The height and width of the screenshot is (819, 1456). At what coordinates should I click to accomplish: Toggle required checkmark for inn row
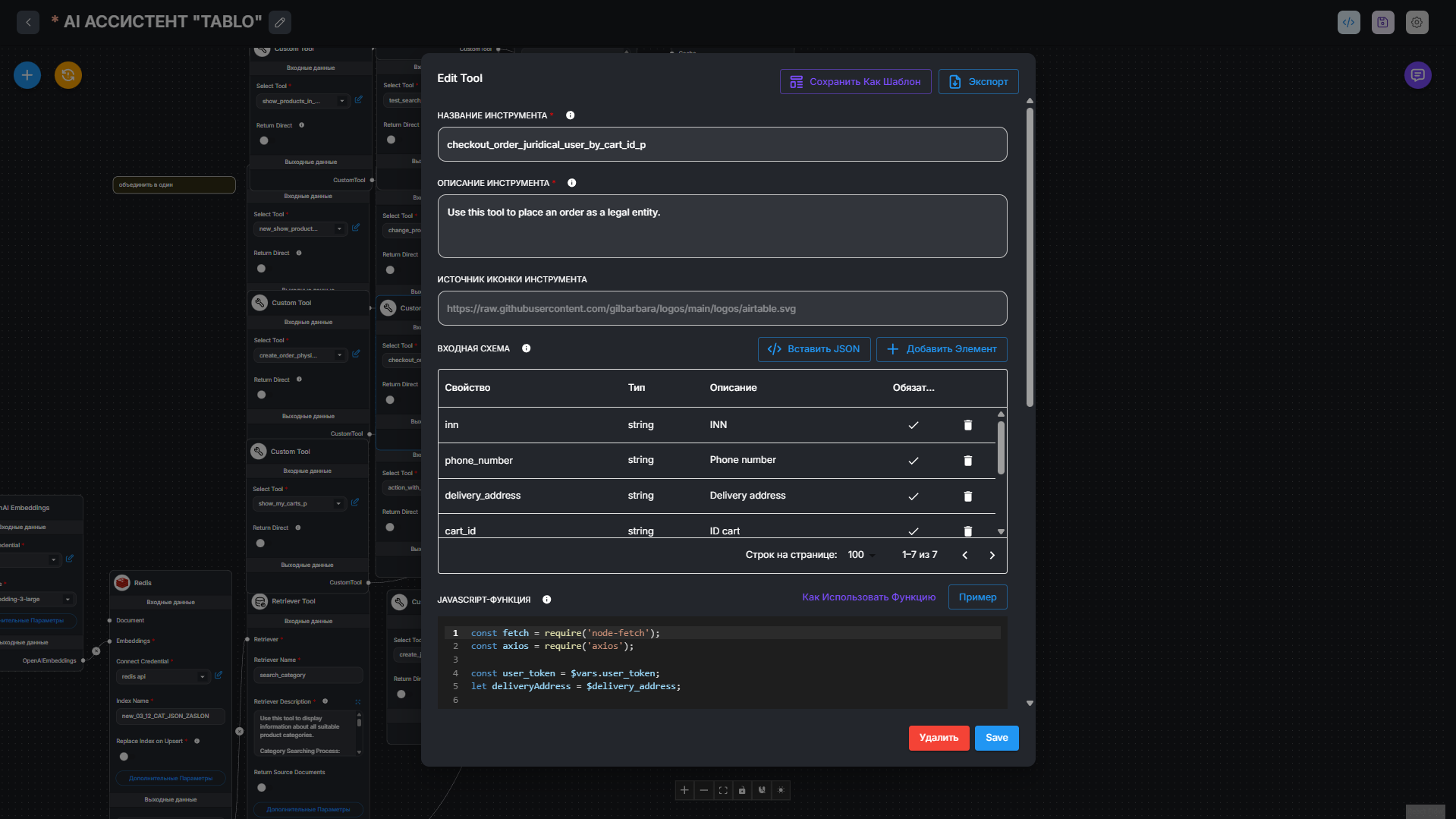tap(914, 425)
